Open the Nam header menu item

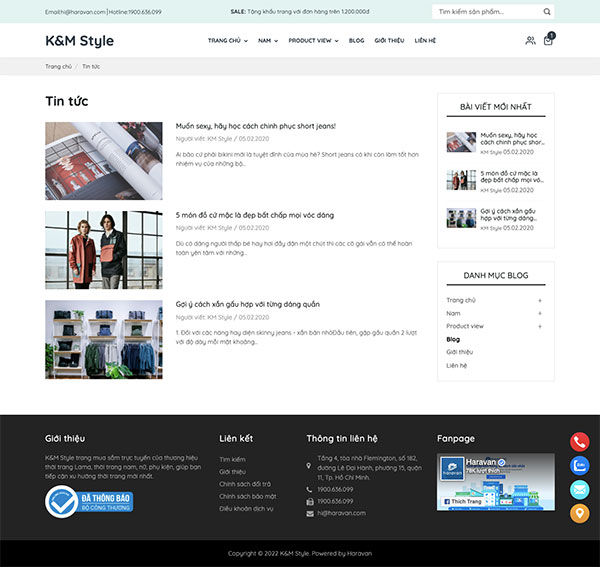tap(264, 41)
